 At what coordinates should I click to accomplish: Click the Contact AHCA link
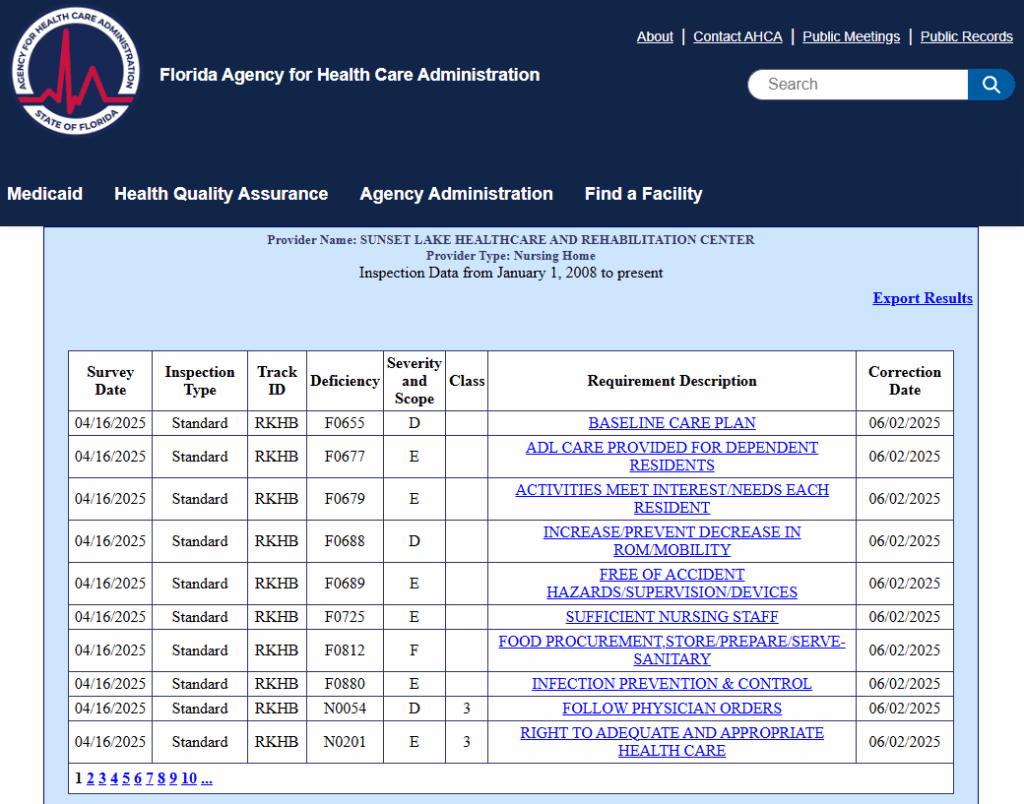coord(737,36)
